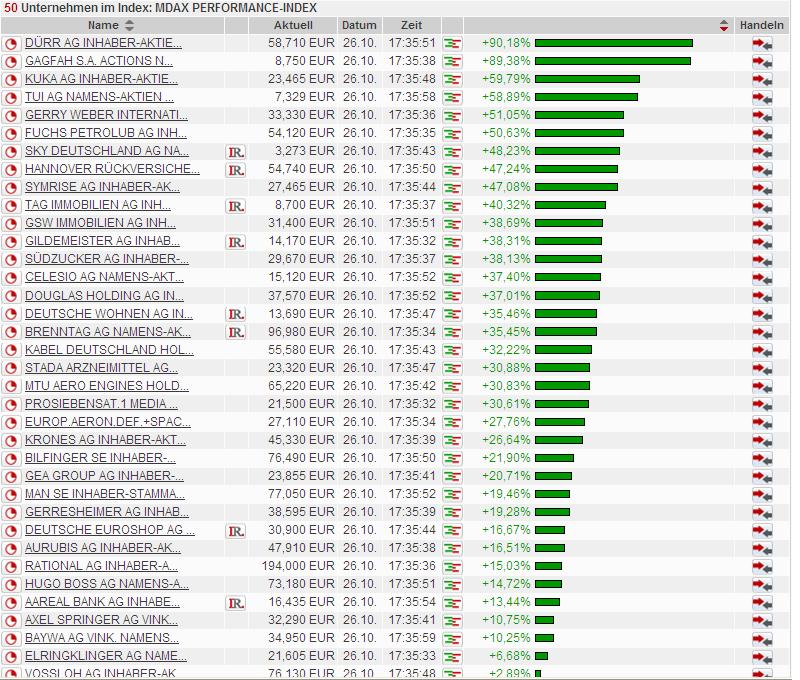Screen dimensions: 800x680
Task: Click the trade arrows icon for SÜDZUCKER AG
Action: (x=762, y=260)
